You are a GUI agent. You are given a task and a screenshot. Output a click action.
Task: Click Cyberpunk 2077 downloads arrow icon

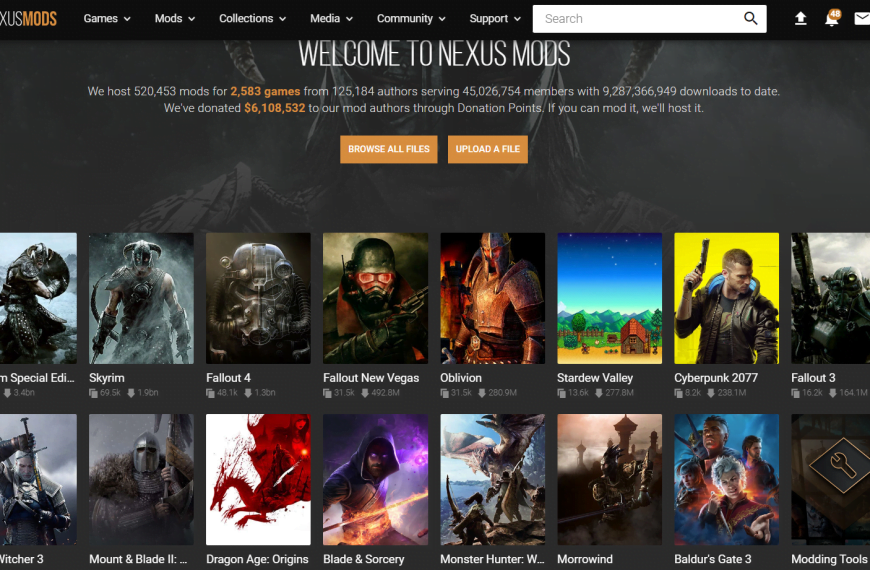711,393
